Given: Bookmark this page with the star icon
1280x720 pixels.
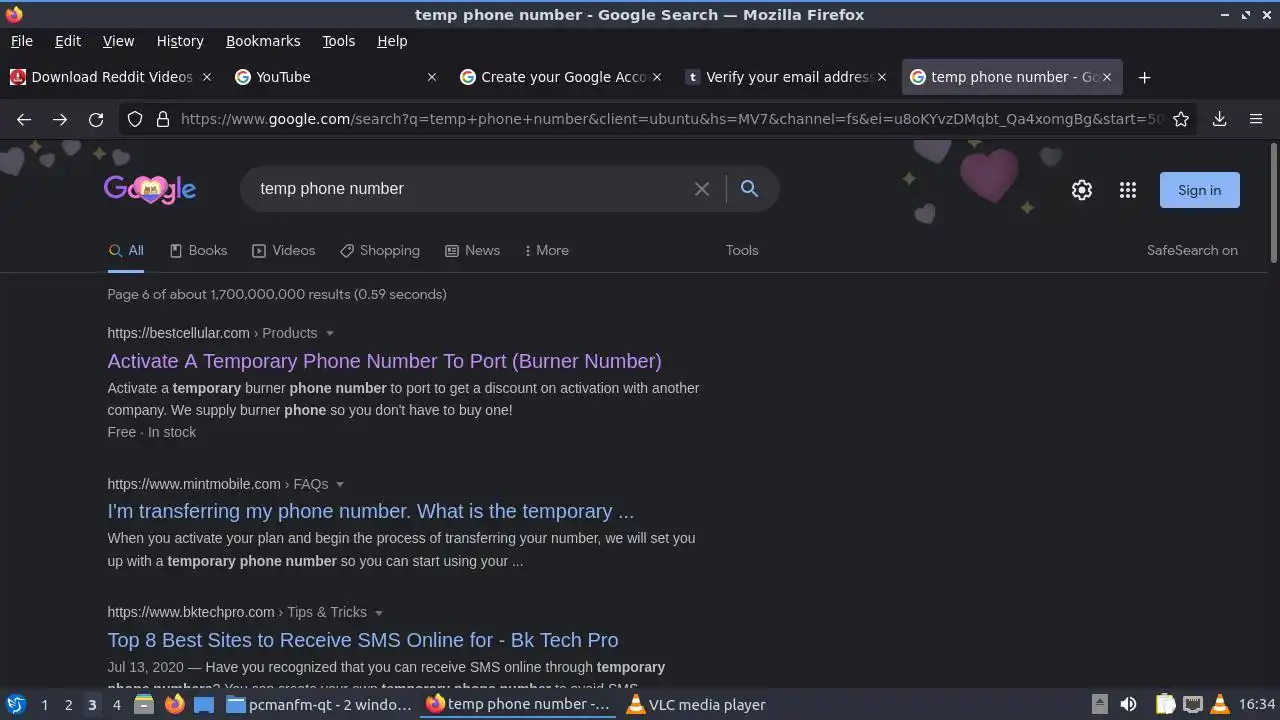Looking at the screenshot, I should (1181, 119).
